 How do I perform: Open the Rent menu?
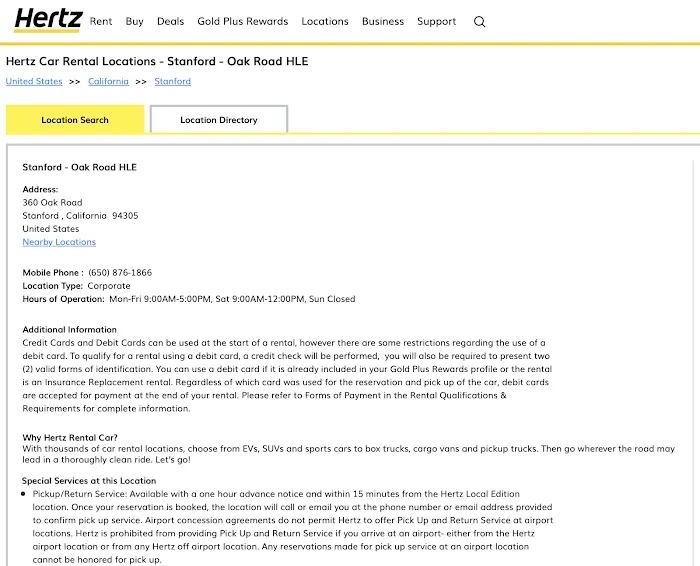pyautogui.click(x=101, y=21)
